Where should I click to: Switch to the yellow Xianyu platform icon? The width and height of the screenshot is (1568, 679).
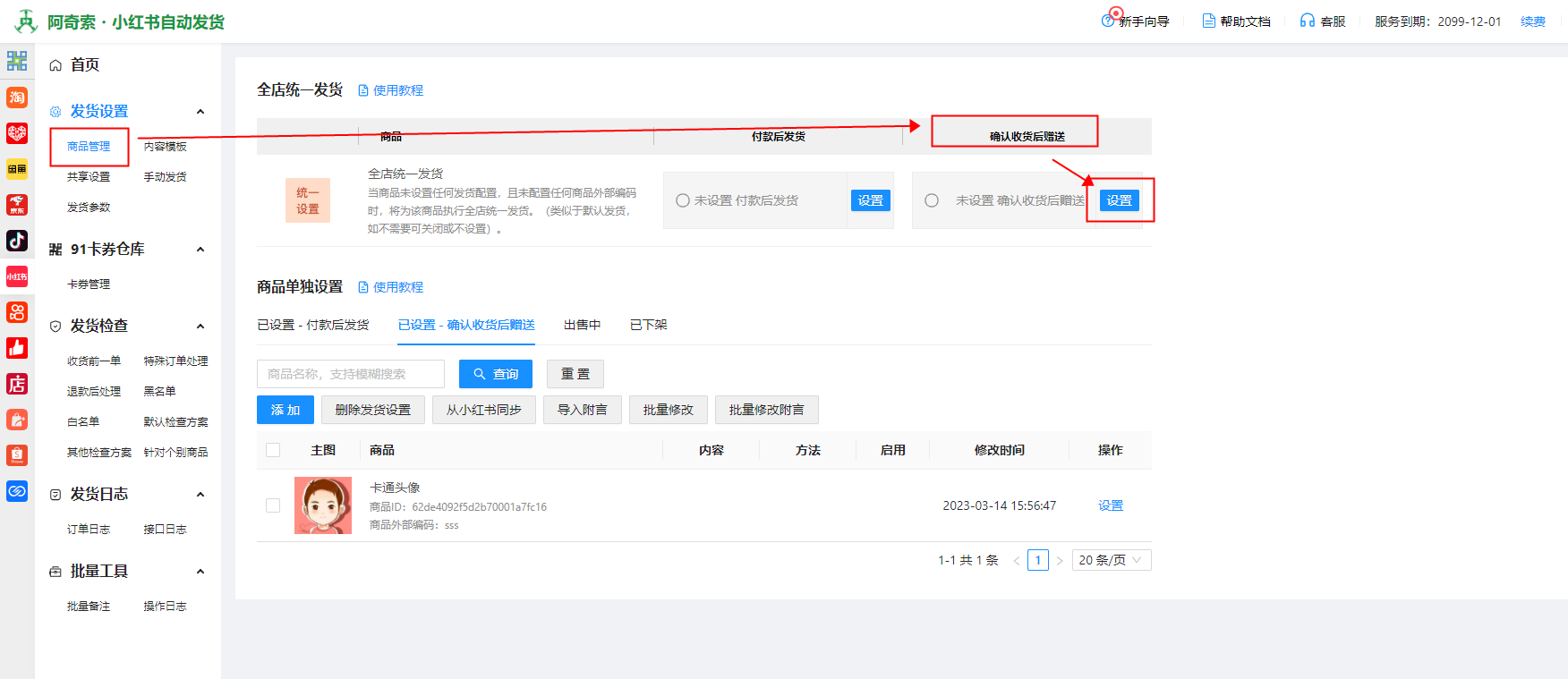(x=17, y=169)
